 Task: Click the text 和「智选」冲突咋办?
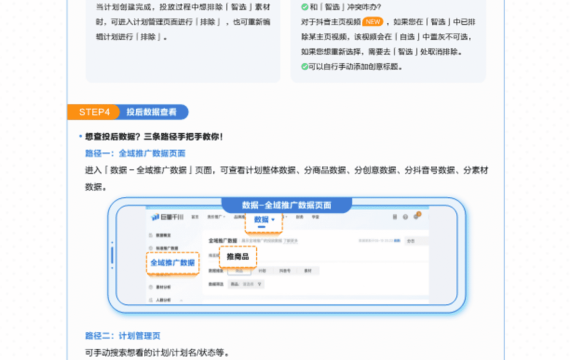tap(345, 7)
